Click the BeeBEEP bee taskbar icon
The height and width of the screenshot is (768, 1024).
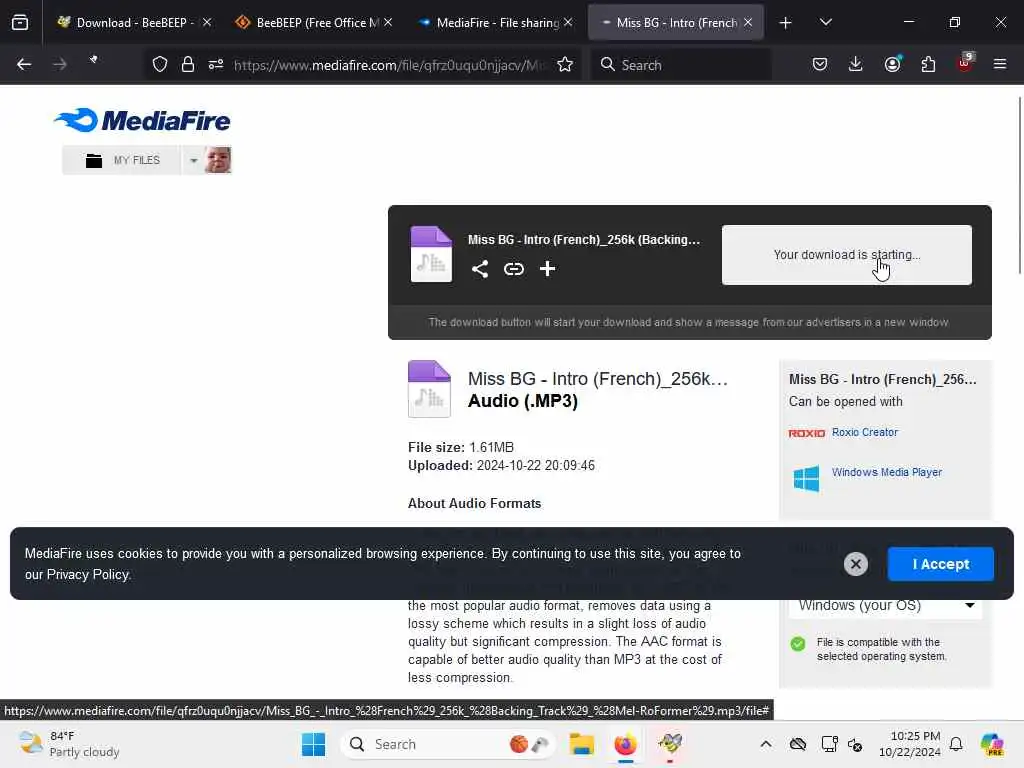[670, 743]
